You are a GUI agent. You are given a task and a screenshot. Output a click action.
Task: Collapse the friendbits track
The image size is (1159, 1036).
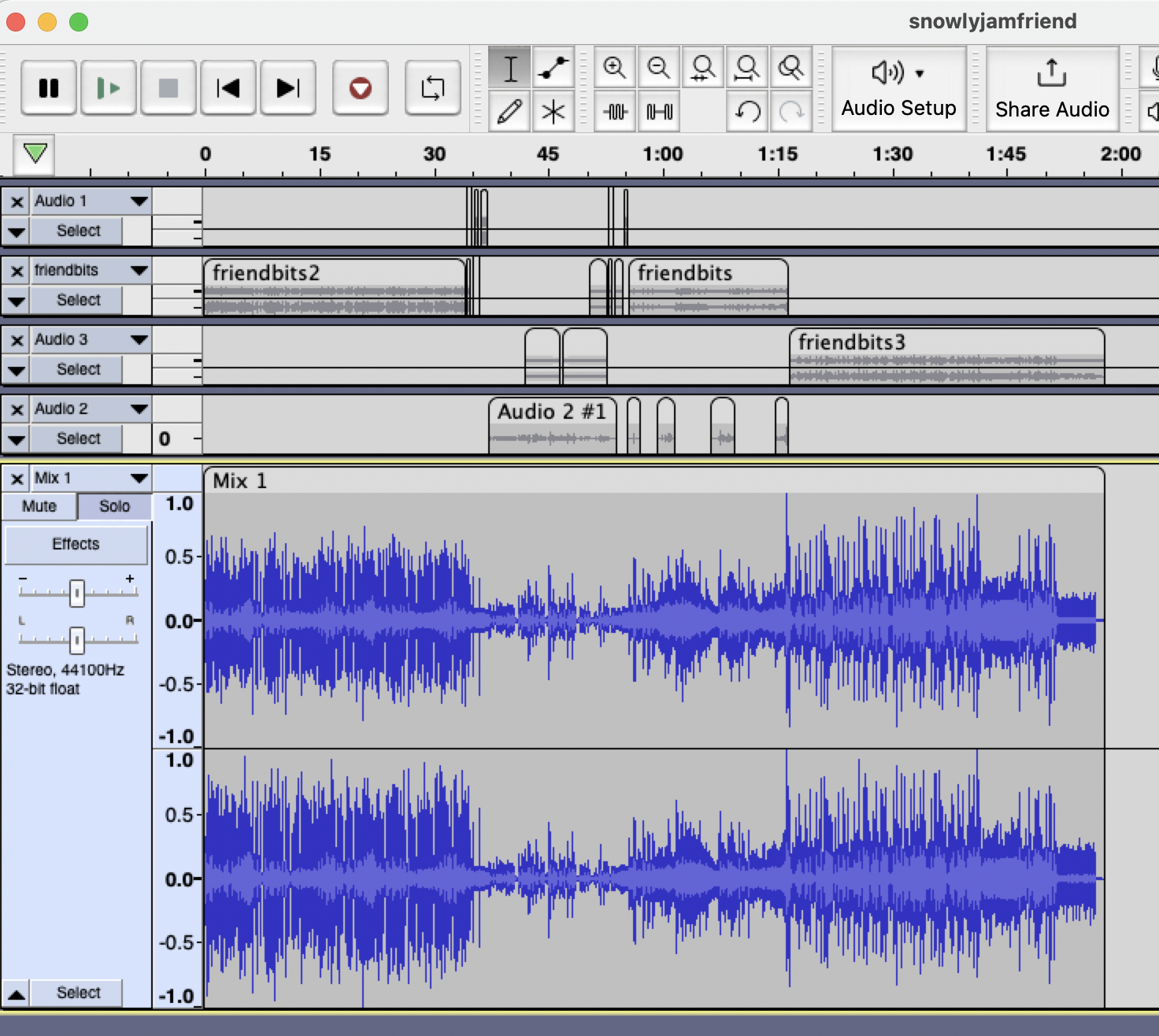[17, 301]
